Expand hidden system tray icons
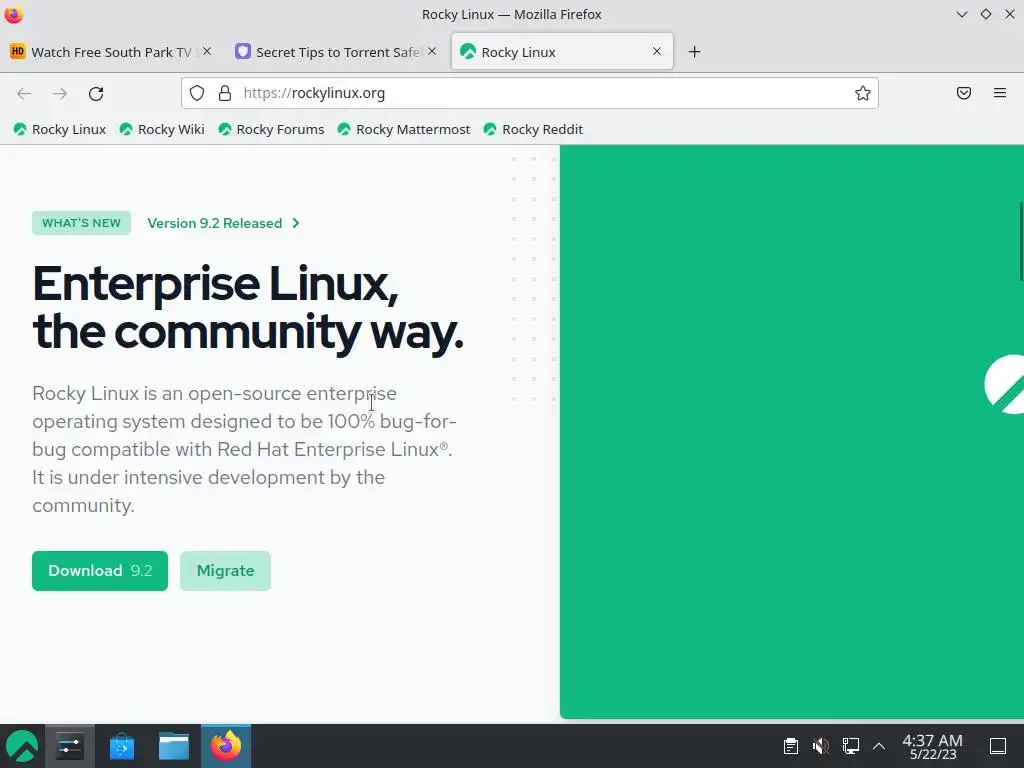Image resolution: width=1024 pixels, height=768 pixels. (x=879, y=746)
